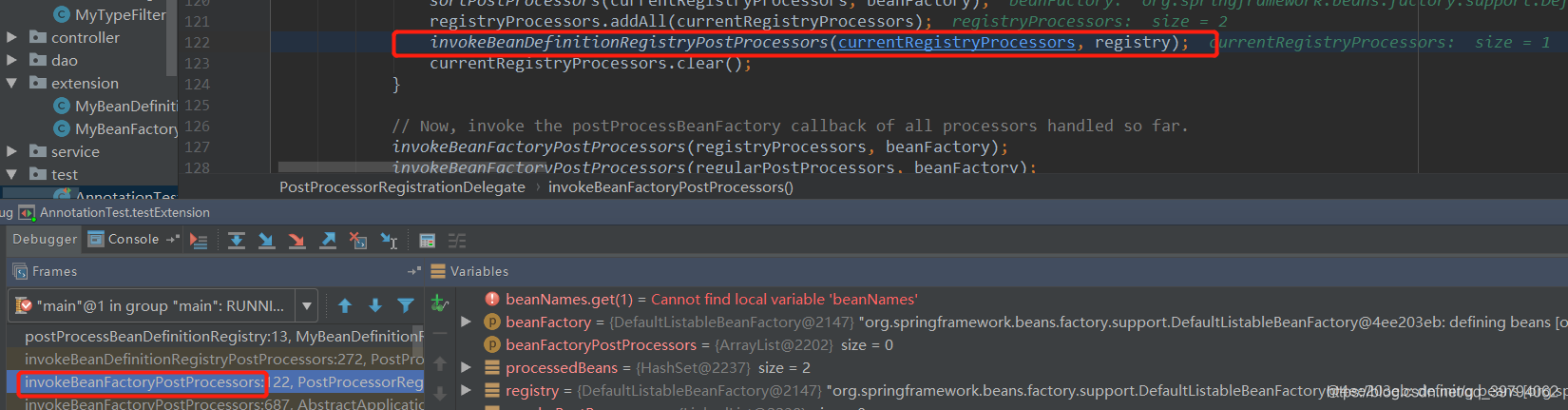Switch to Console tab
The width and height of the screenshot is (1568, 410).
coord(124,240)
